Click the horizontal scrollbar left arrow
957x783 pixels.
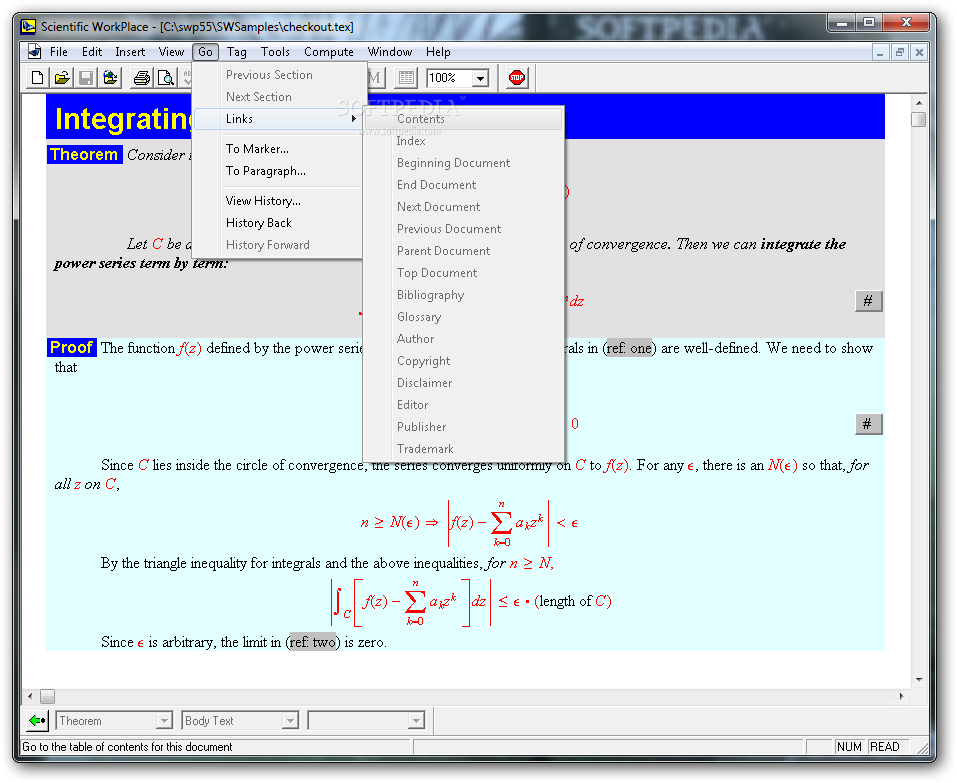point(31,696)
